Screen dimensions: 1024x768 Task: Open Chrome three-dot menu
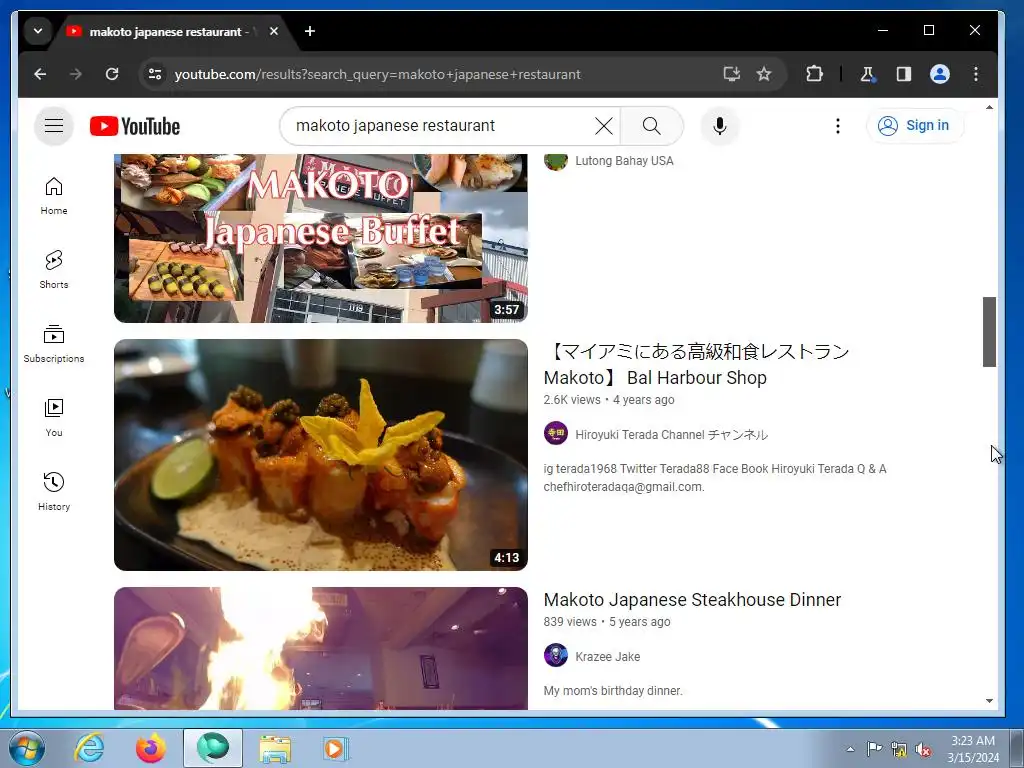976,74
